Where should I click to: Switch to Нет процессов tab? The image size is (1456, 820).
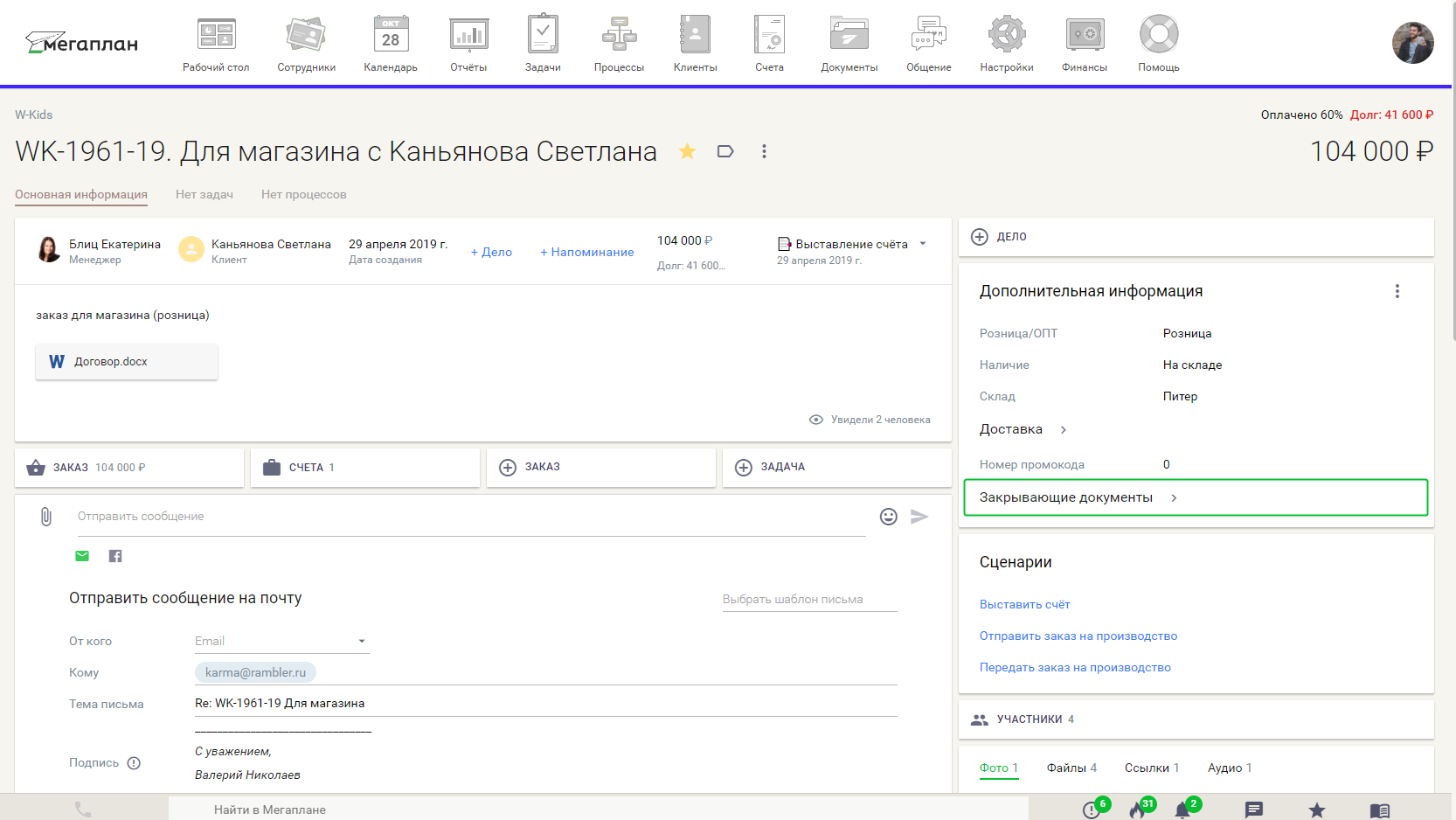coord(304,194)
